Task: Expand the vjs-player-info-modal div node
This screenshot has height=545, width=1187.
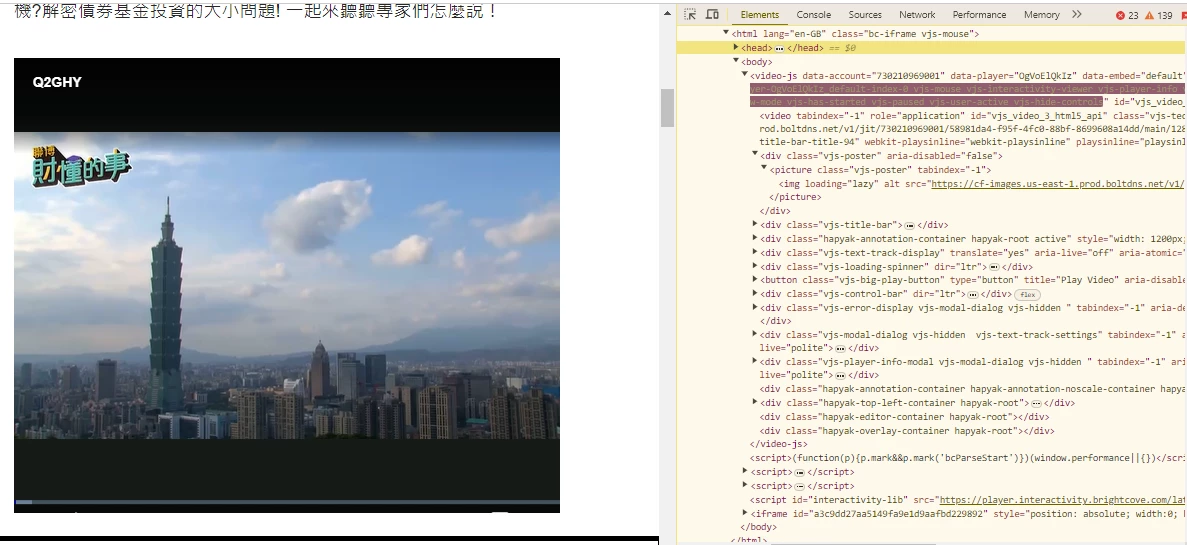Action: (755, 361)
